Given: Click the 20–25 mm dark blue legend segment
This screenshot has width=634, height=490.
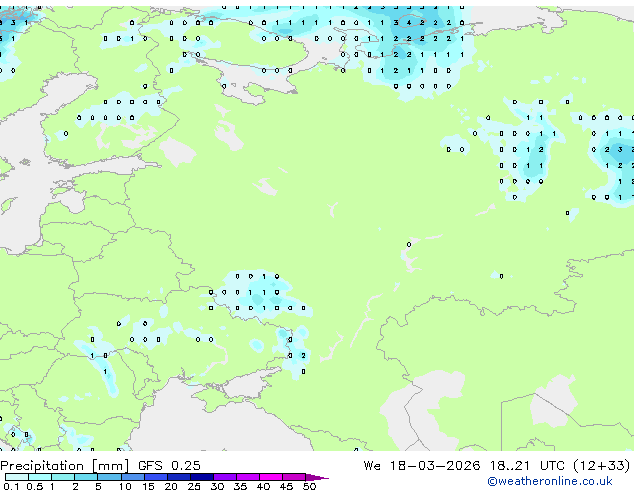Looking at the screenshot, I should (178, 477).
